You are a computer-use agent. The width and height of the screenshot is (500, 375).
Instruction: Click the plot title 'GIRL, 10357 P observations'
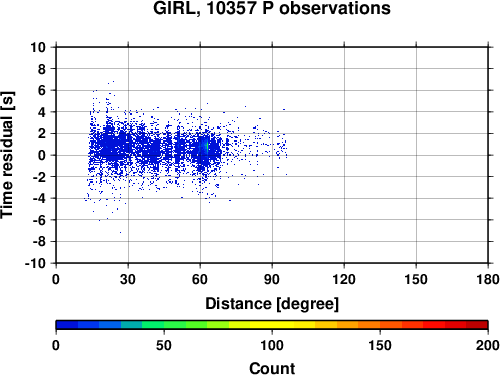pyautogui.click(x=272, y=8)
